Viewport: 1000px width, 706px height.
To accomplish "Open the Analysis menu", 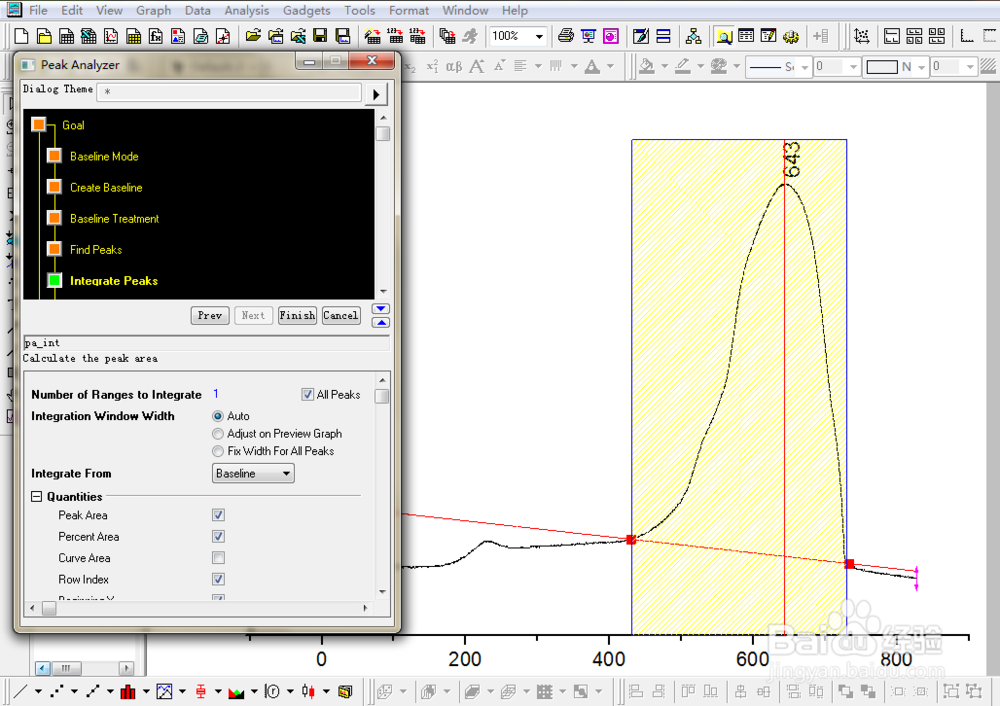I will click(x=247, y=10).
